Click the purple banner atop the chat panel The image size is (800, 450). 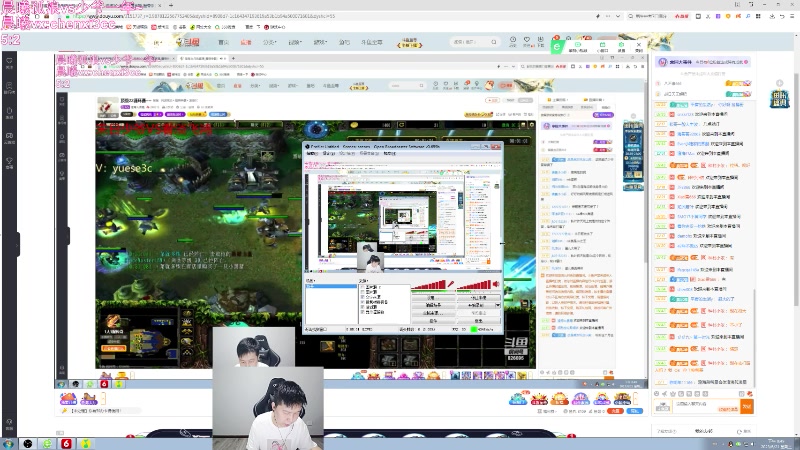(x=703, y=62)
